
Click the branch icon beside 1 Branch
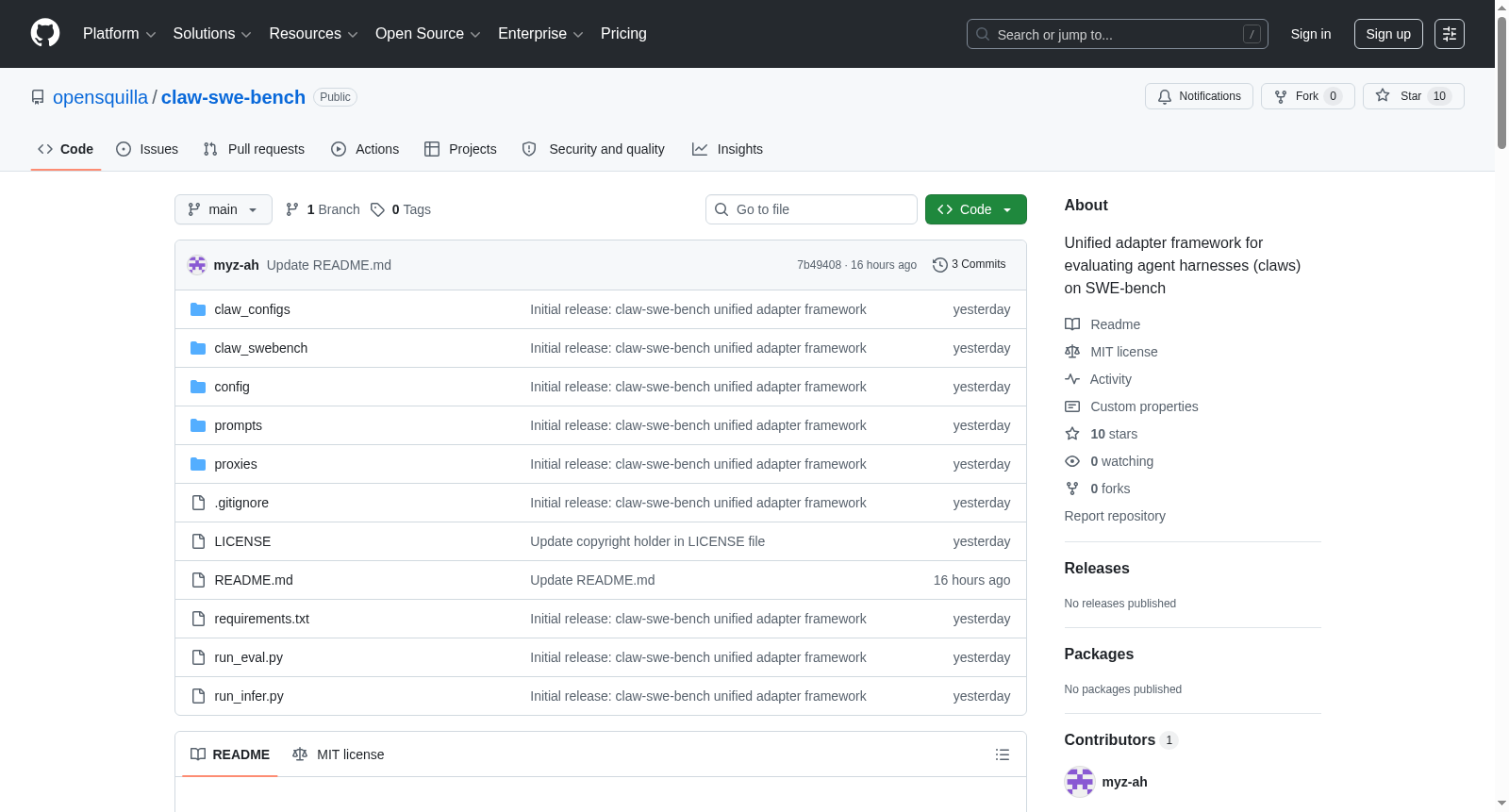click(x=292, y=209)
